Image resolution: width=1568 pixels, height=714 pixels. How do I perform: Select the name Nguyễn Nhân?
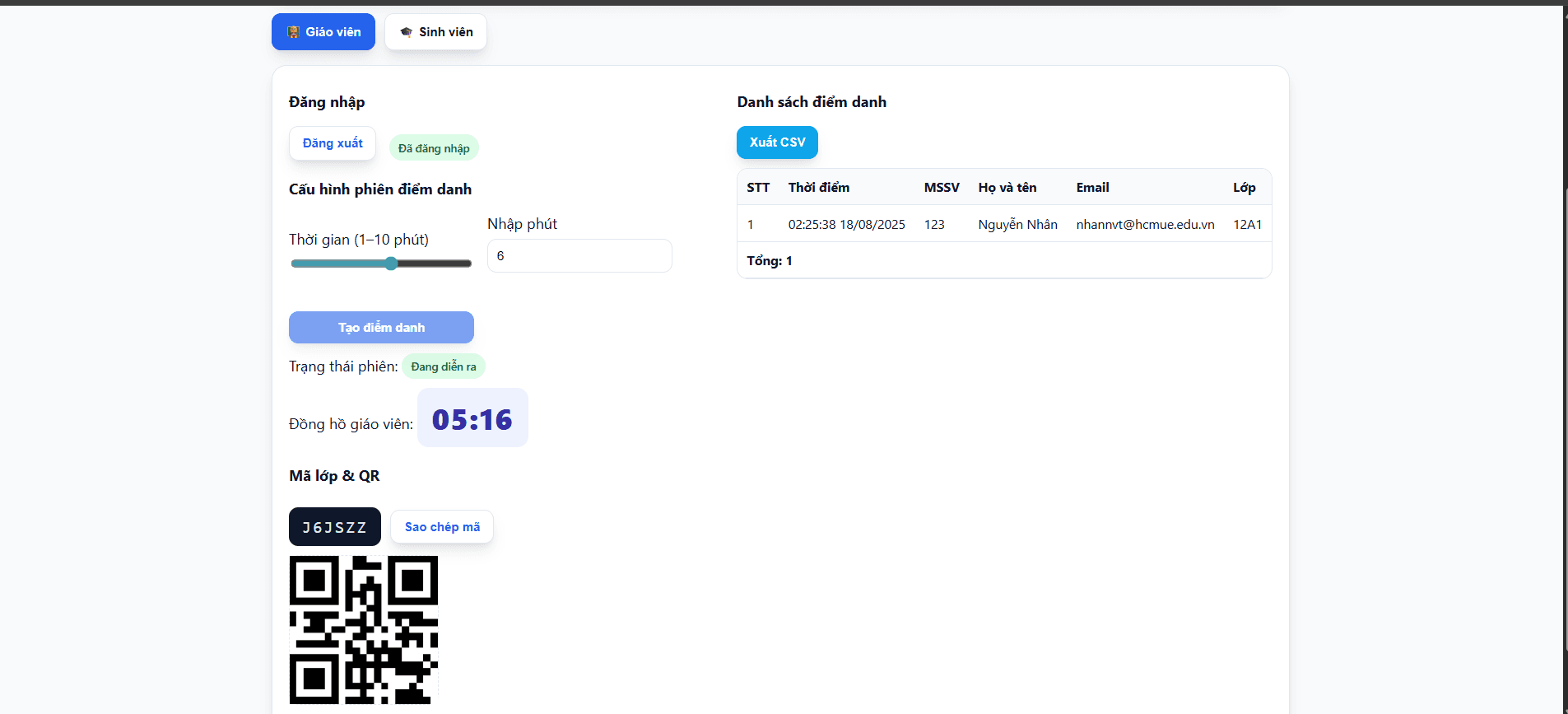tap(1017, 224)
